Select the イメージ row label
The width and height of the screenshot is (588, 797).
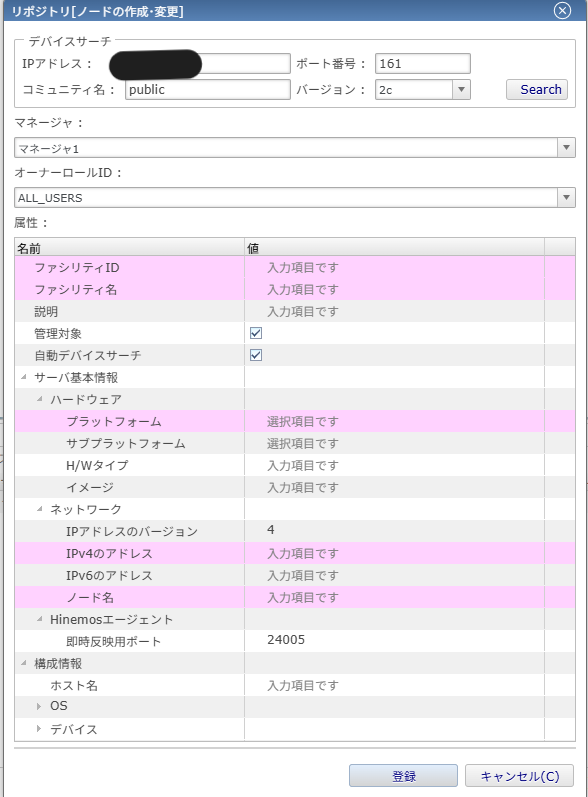[x=90, y=487]
